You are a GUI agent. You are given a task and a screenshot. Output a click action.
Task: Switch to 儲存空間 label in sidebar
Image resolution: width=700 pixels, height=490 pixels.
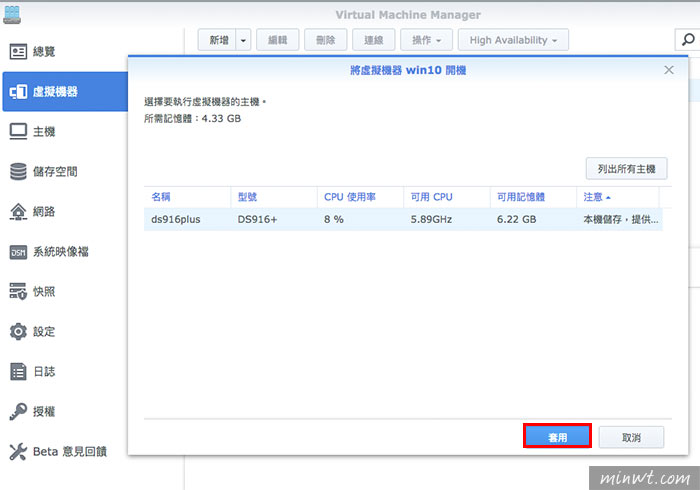(55, 171)
